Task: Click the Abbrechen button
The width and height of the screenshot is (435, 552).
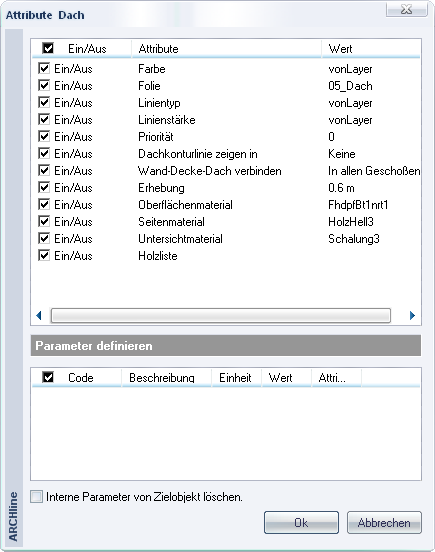Action: [384, 522]
